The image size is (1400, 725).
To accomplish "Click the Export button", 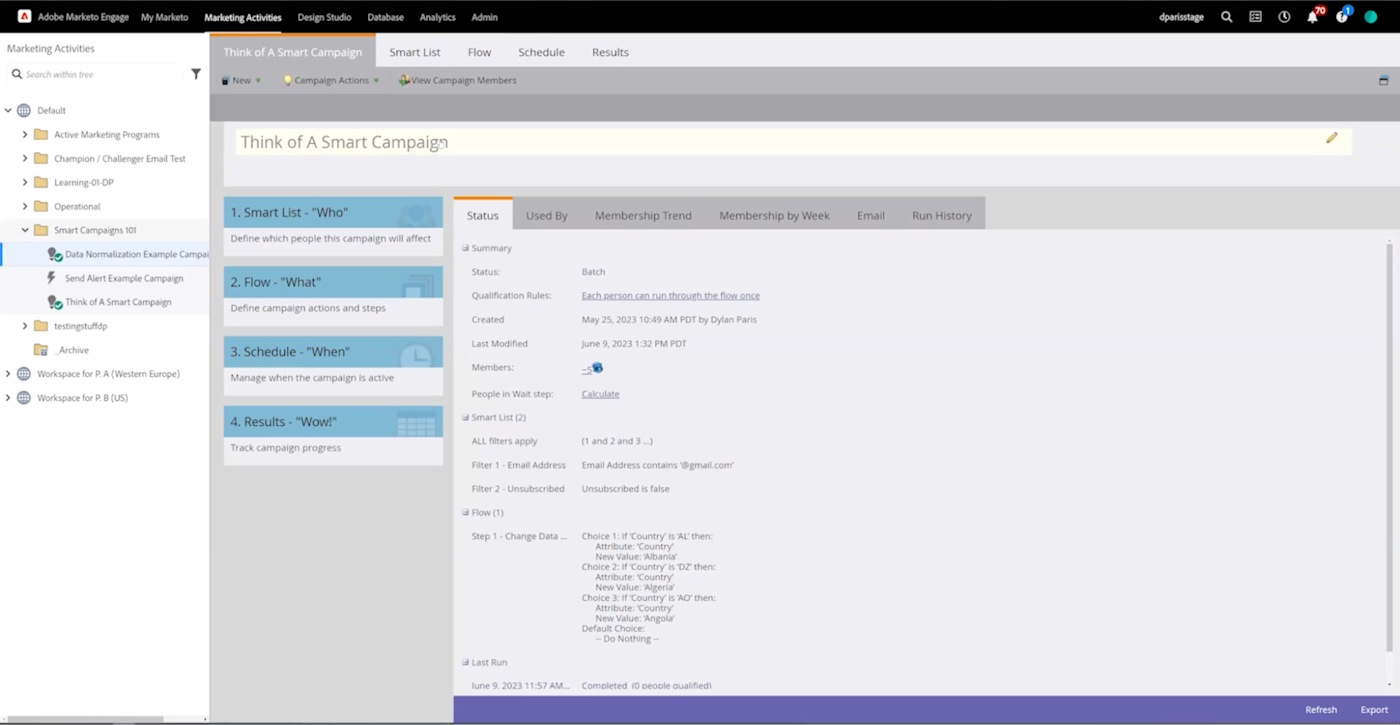I will [x=1374, y=710].
